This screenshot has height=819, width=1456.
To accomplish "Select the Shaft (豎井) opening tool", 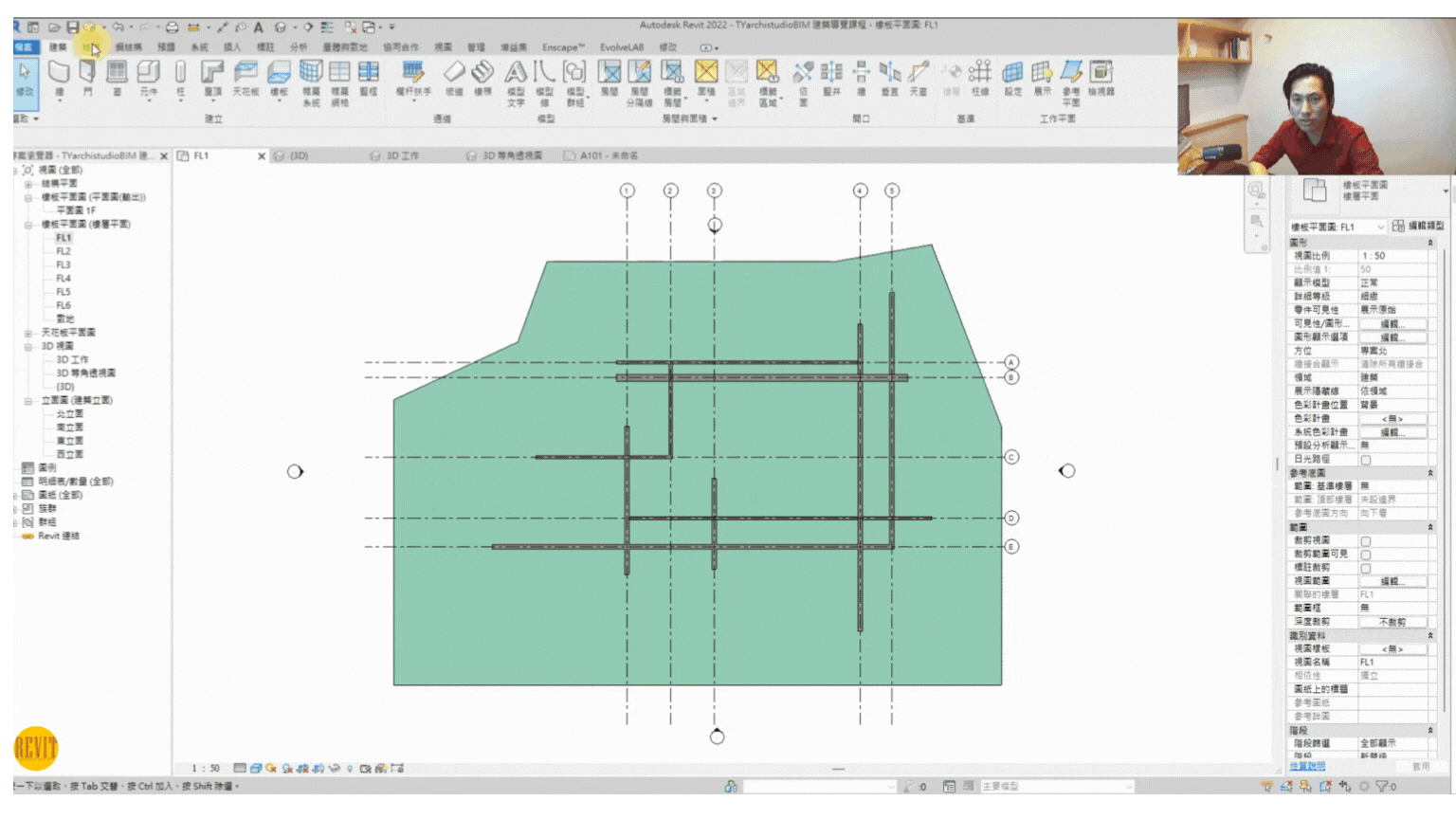I will [x=831, y=78].
